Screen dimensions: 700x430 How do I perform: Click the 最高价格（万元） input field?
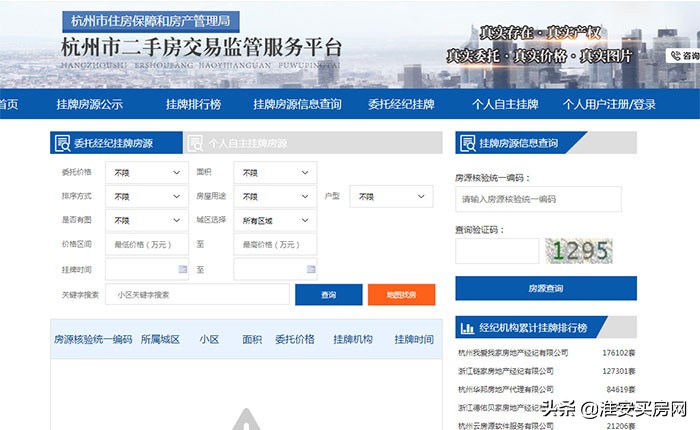click(x=275, y=244)
